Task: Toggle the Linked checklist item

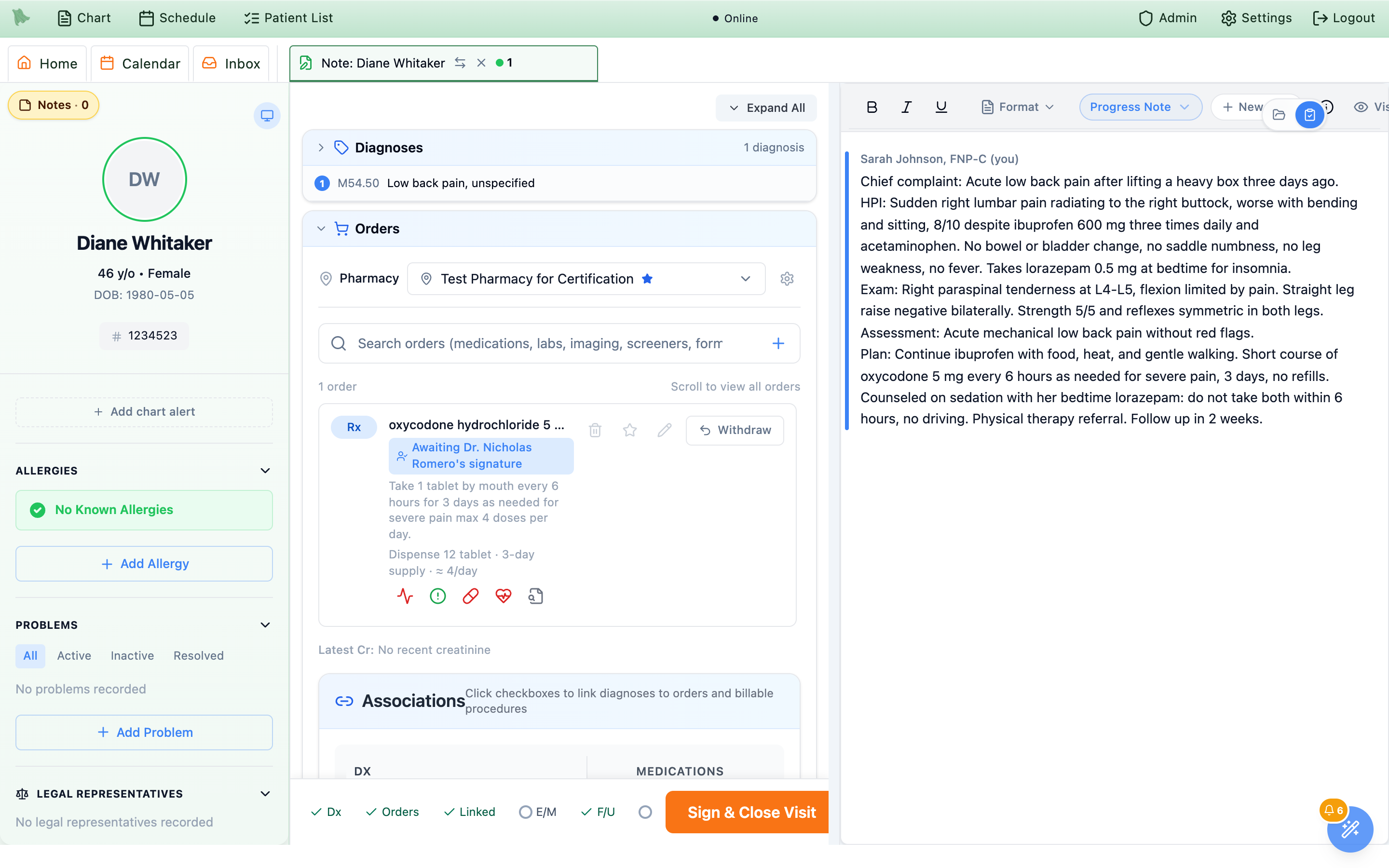Action: coord(469,812)
